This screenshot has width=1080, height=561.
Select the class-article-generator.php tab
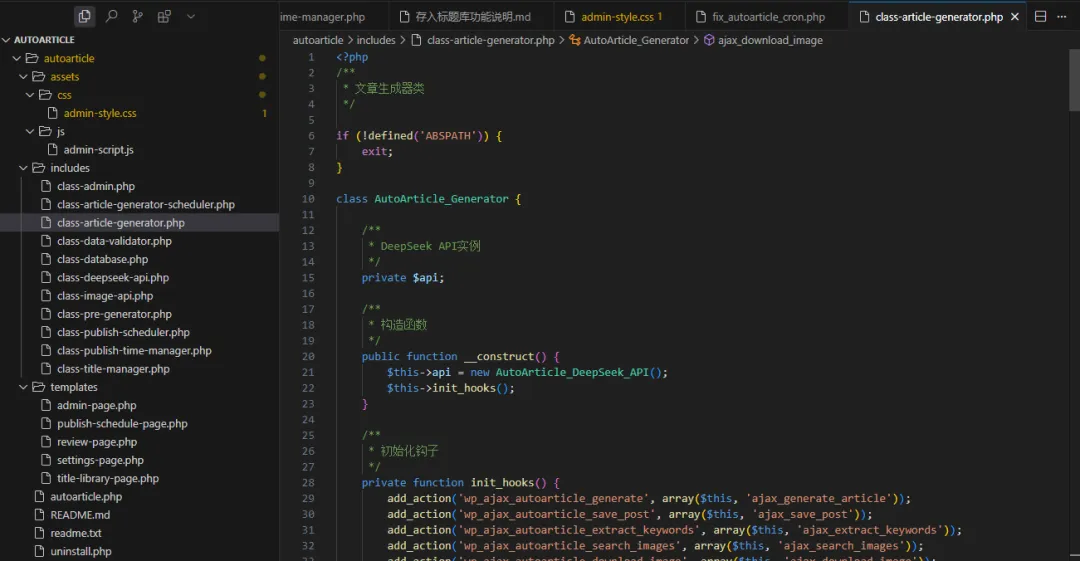[939, 17]
